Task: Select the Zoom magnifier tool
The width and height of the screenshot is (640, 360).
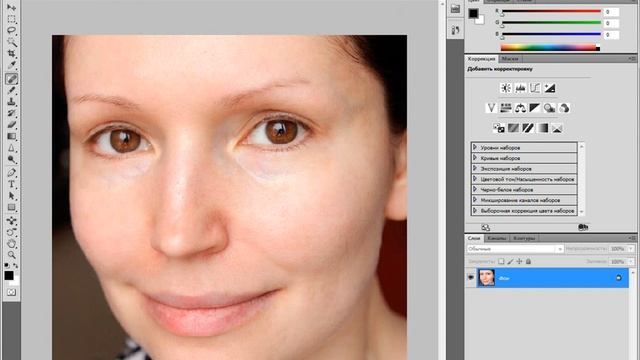Action: coord(11,255)
